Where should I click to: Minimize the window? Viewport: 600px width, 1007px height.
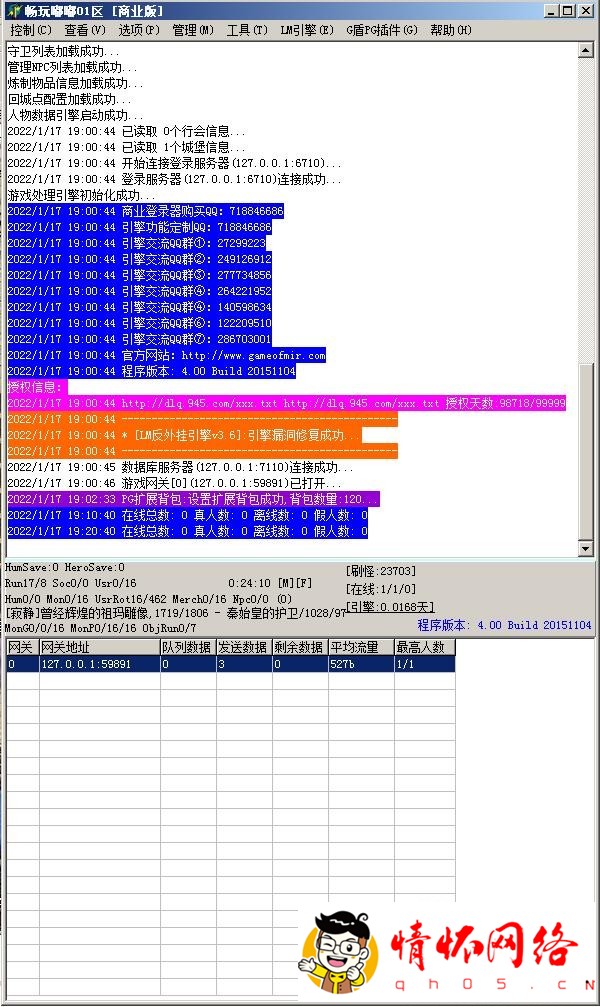coord(552,11)
